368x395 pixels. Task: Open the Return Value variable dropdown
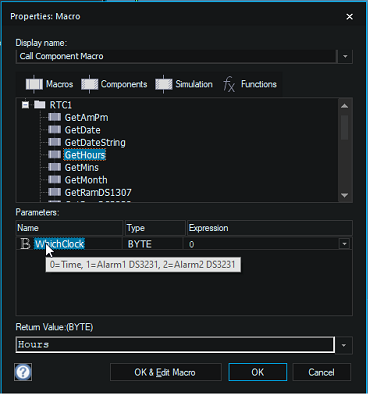click(344, 345)
